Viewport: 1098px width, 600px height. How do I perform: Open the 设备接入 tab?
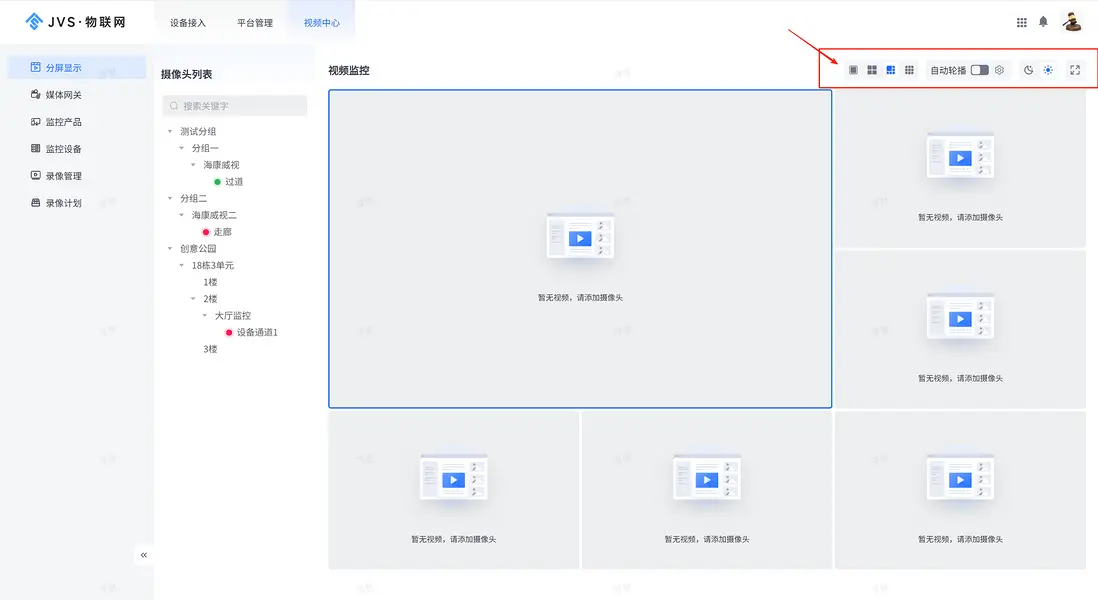[x=188, y=22]
